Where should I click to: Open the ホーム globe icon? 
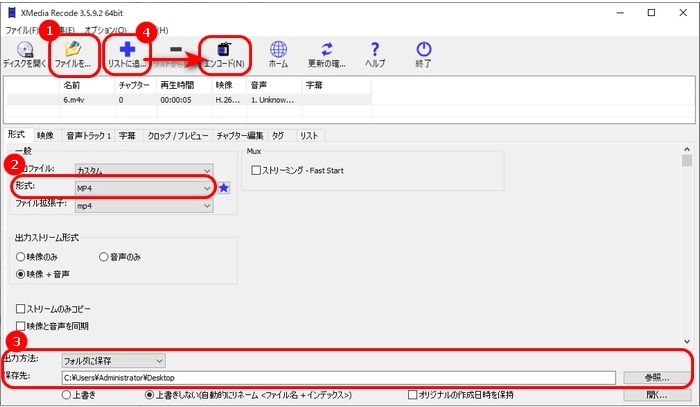pos(278,53)
